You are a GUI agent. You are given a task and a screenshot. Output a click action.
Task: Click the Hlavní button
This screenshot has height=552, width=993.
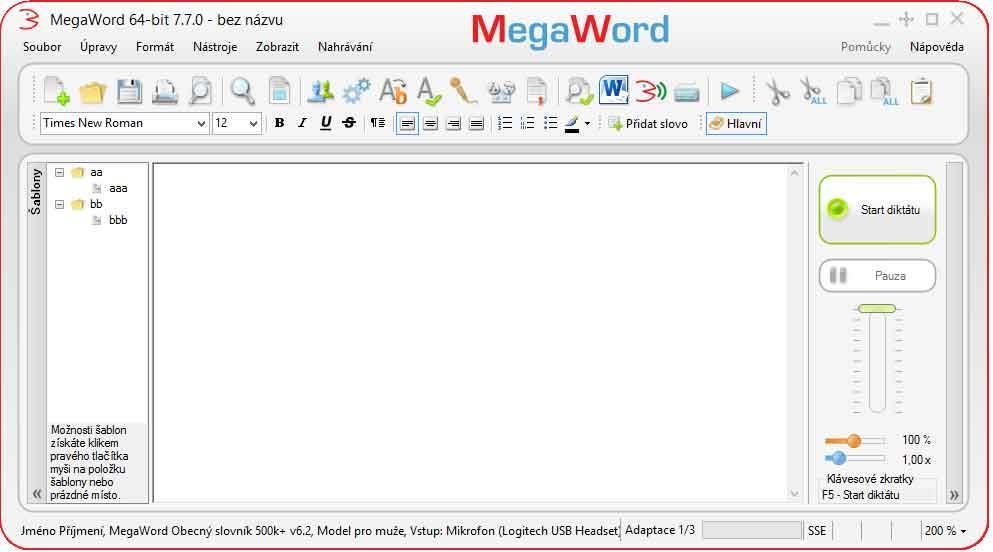pyautogui.click(x=737, y=123)
